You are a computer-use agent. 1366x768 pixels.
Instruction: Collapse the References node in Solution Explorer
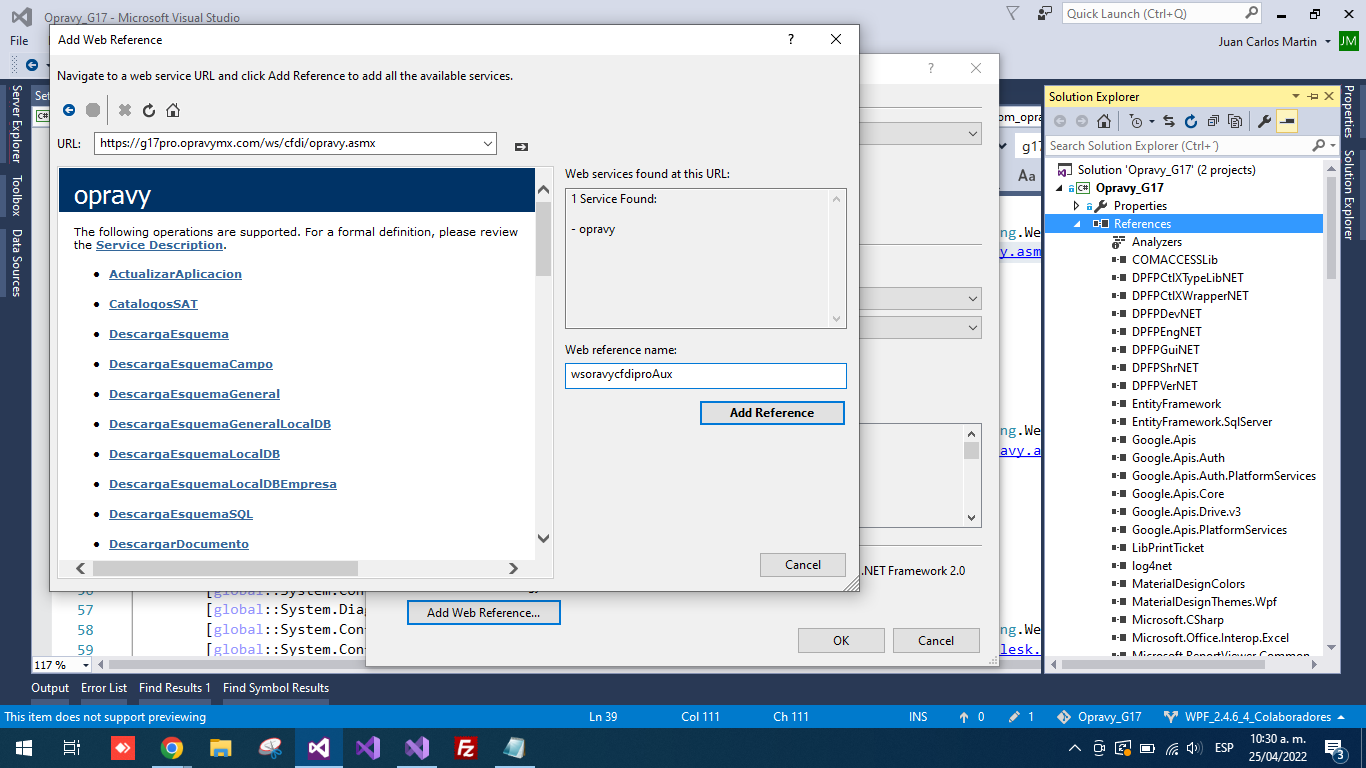1076,224
